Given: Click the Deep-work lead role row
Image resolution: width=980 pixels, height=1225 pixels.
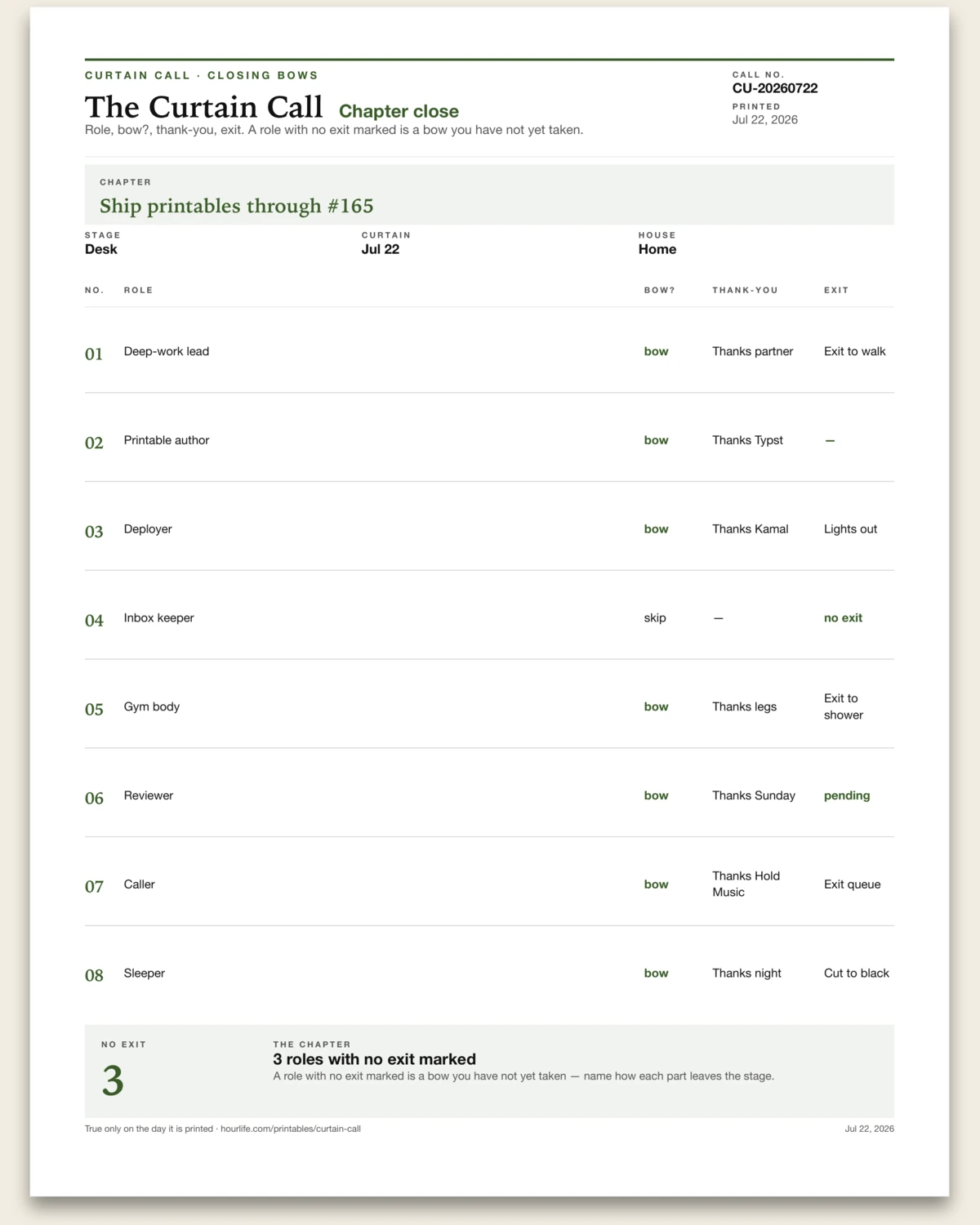Looking at the screenshot, I should pos(489,351).
